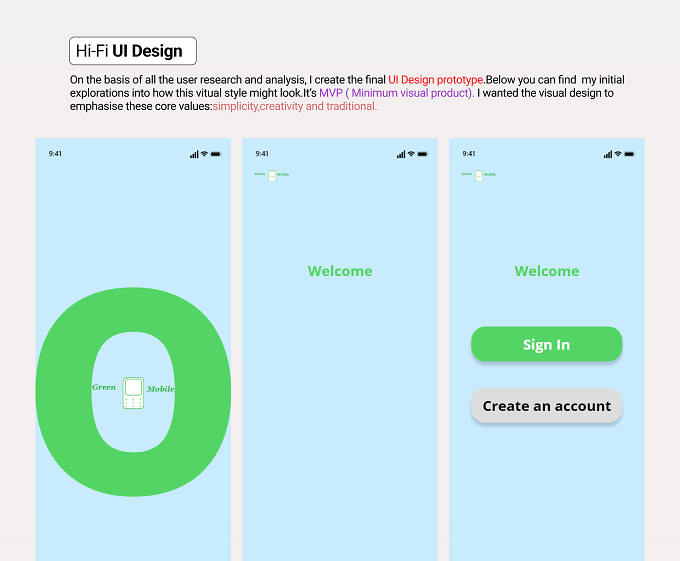Click the battery icon on second screen
This screenshot has width=680, height=561.
pos(423,154)
